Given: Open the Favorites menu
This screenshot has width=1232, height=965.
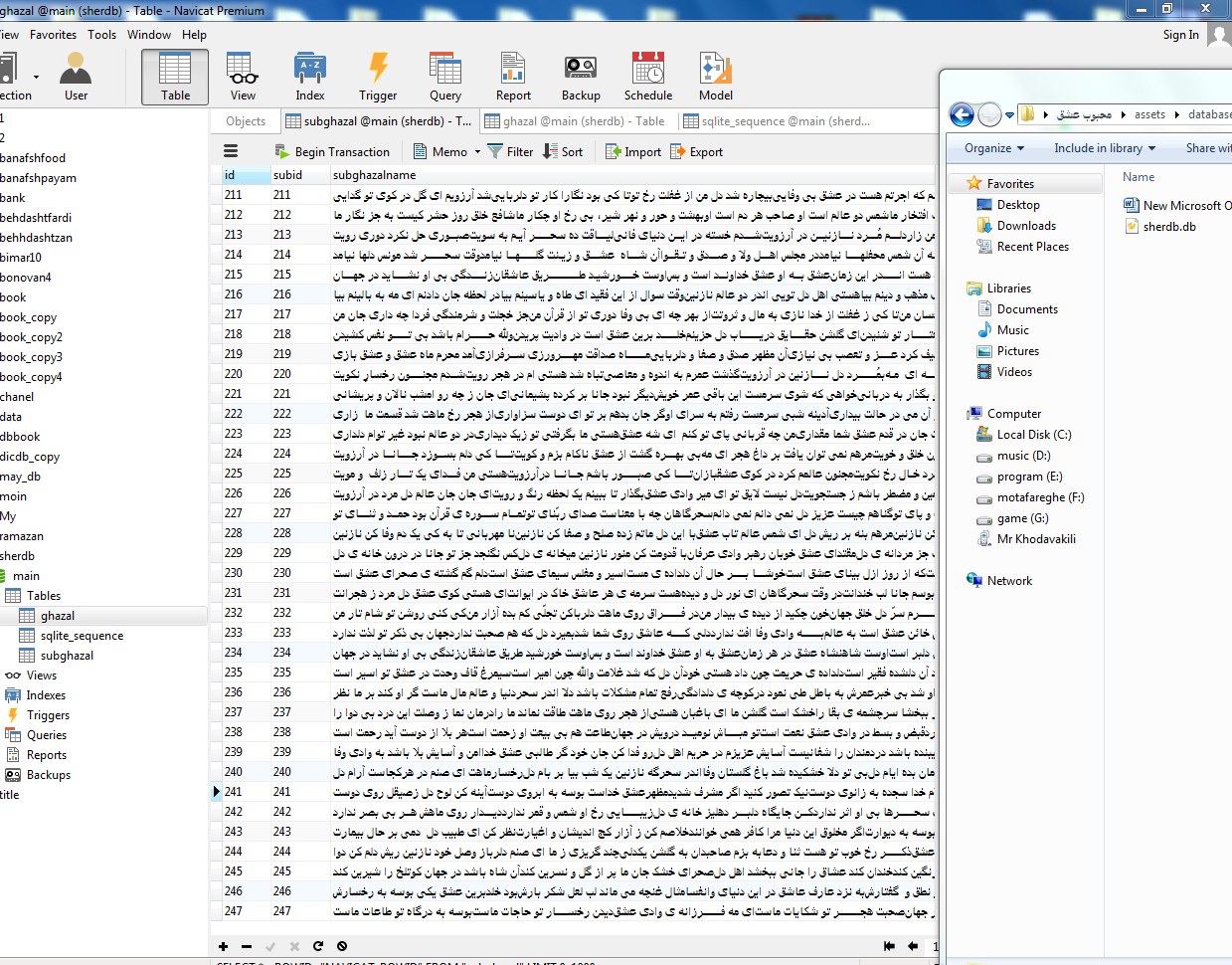Looking at the screenshot, I should [53, 35].
